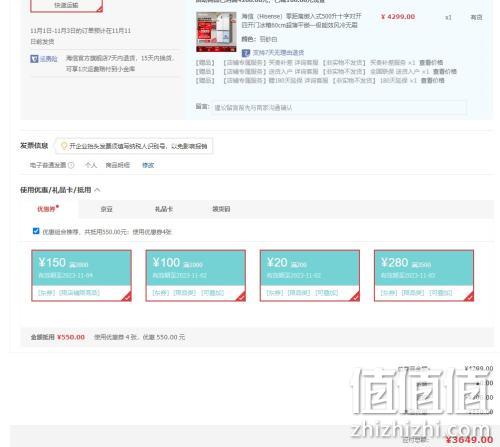Viewport: 500px width, 447px height.
Task: Click the 个人 invoice title text
Action: click(91, 165)
